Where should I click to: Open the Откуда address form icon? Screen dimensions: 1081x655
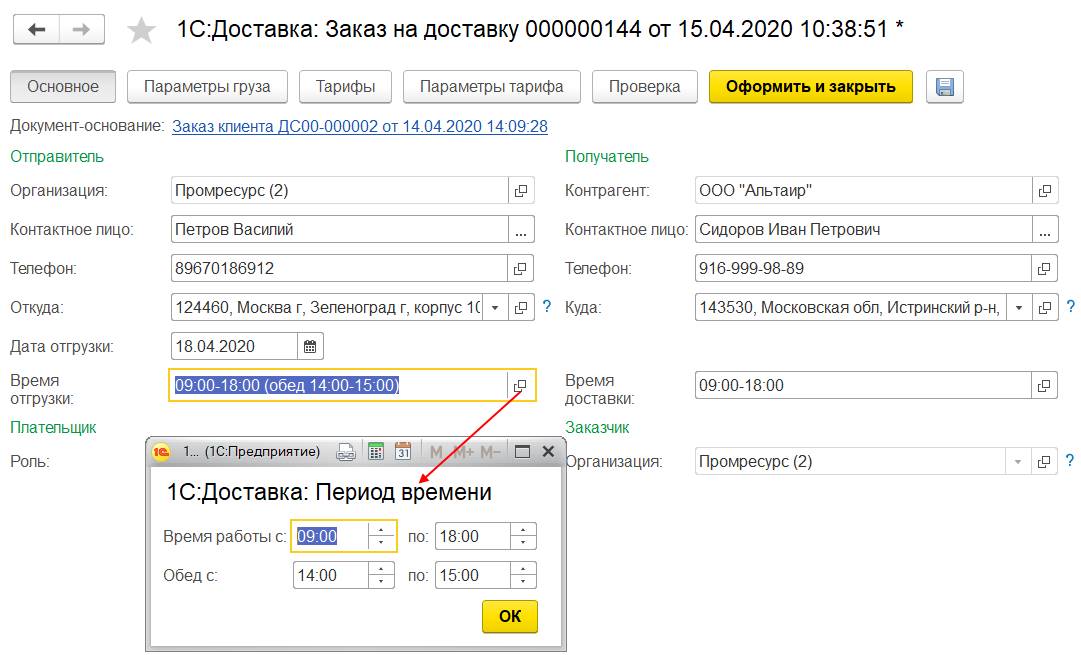point(521,308)
